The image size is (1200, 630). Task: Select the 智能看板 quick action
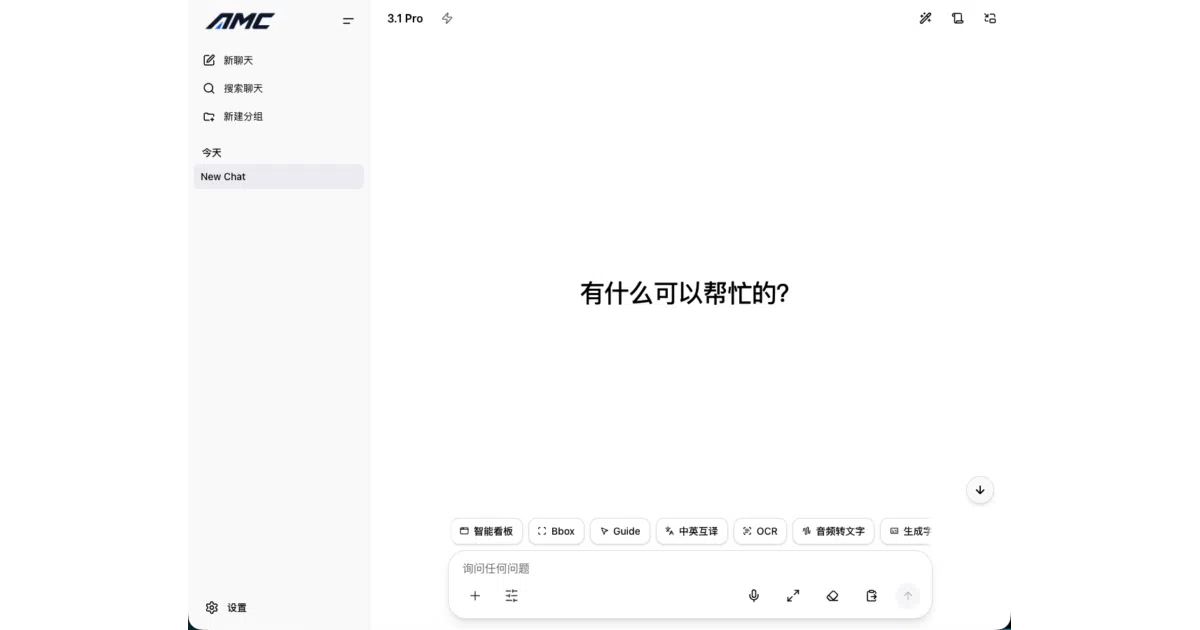point(486,531)
